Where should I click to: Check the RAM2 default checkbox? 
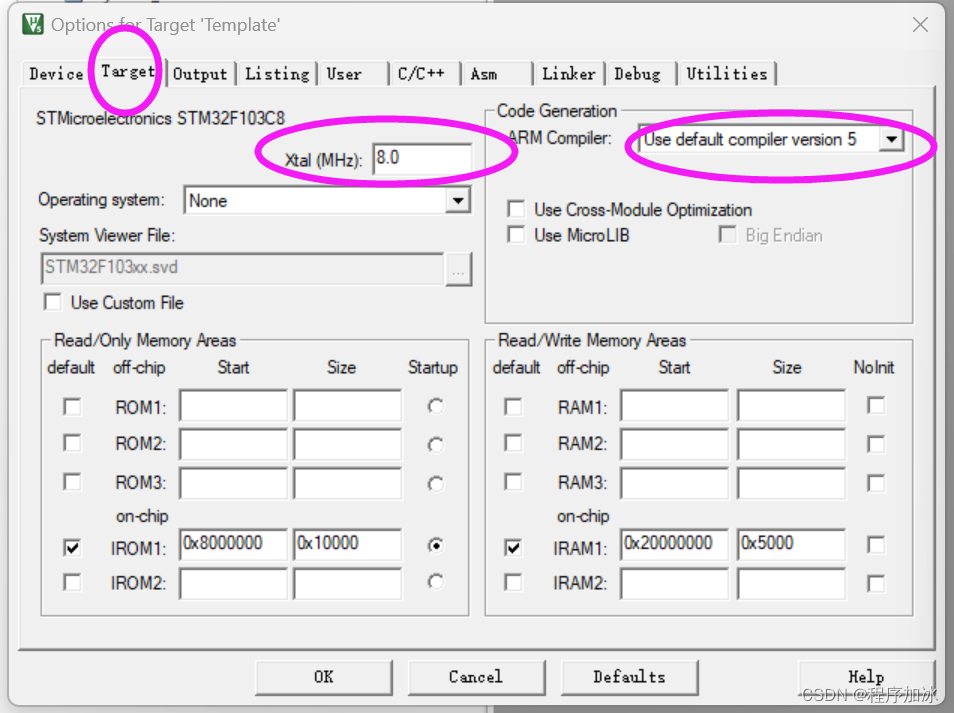[x=513, y=443]
